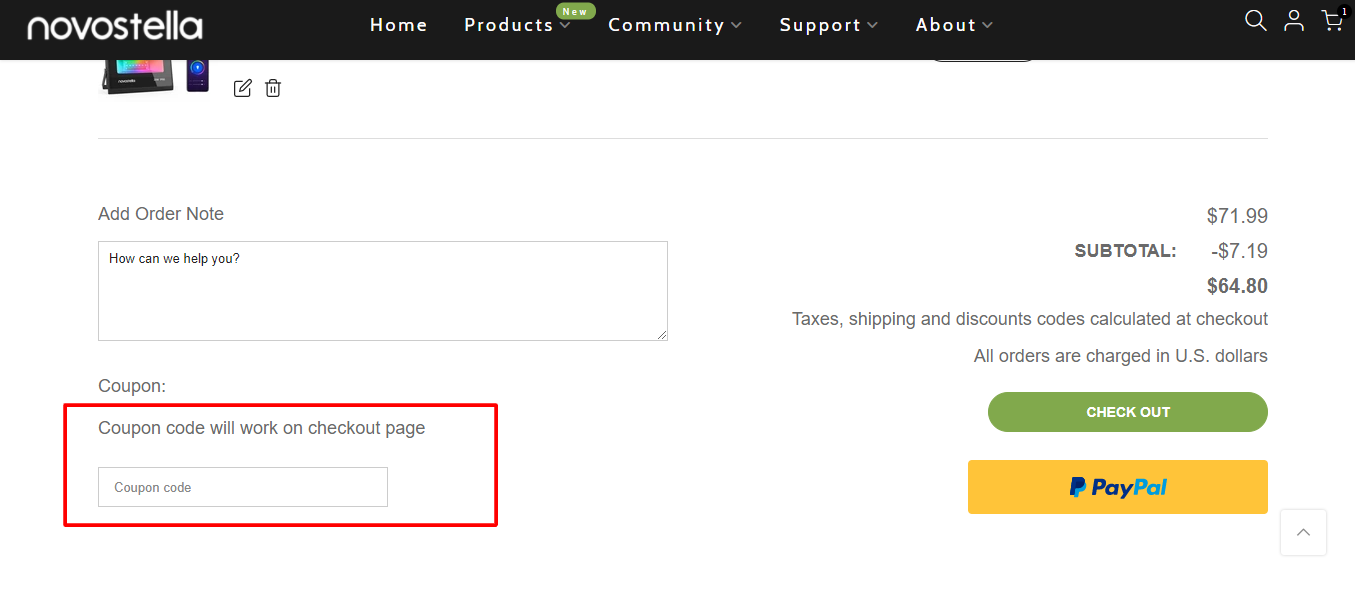Click the New badge above Products
This screenshot has height=600, width=1355.
click(x=576, y=11)
